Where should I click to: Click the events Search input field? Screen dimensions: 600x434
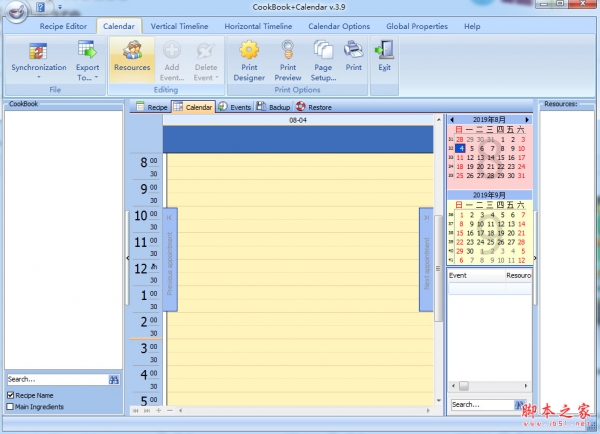pyautogui.click(x=482, y=405)
